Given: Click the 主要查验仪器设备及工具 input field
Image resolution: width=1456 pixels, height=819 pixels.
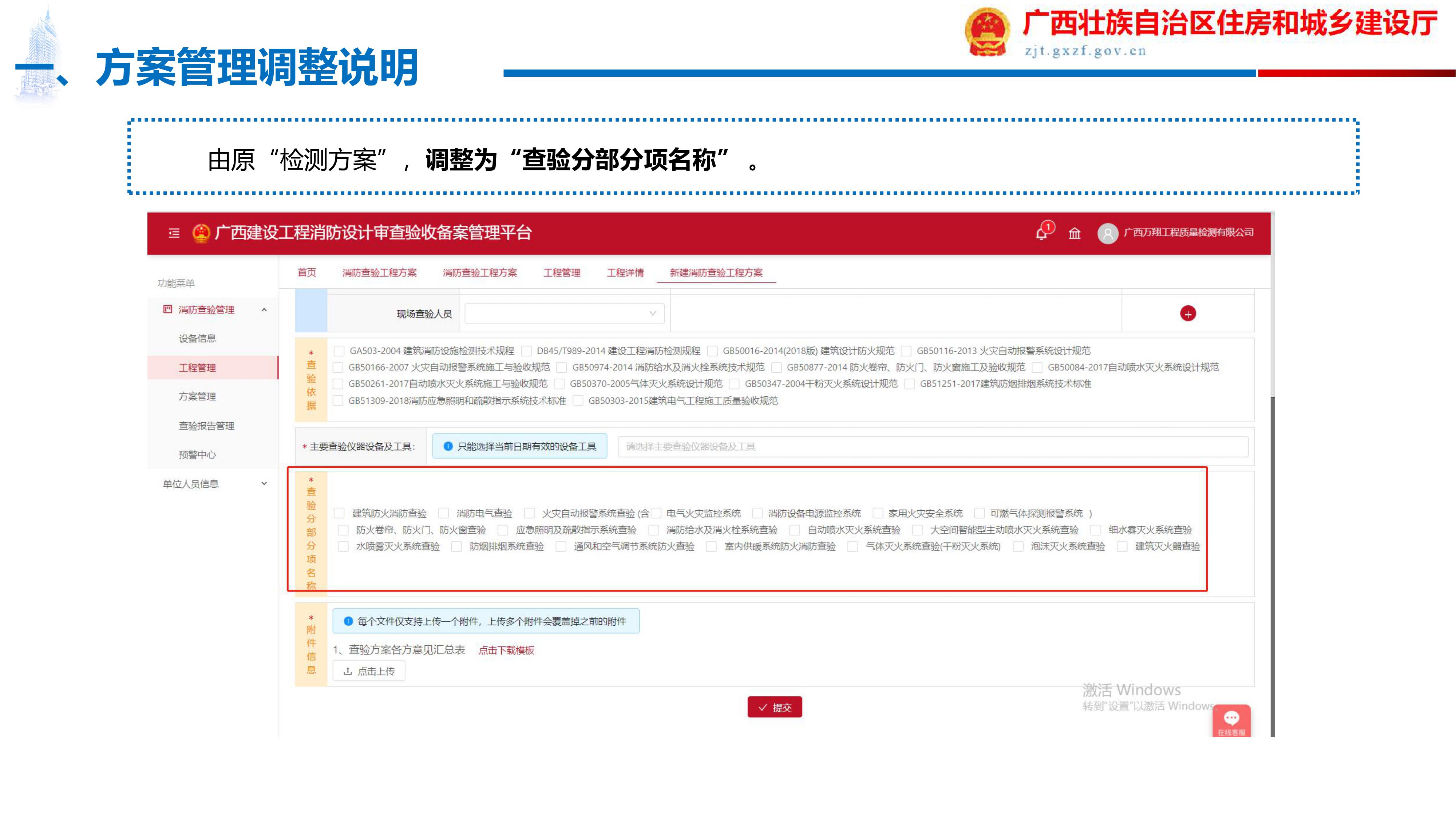Looking at the screenshot, I should (933, 447).
